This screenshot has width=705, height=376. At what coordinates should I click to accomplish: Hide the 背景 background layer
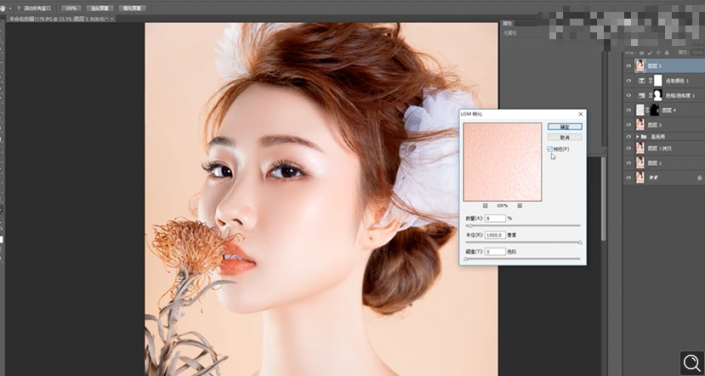[629, 178]
